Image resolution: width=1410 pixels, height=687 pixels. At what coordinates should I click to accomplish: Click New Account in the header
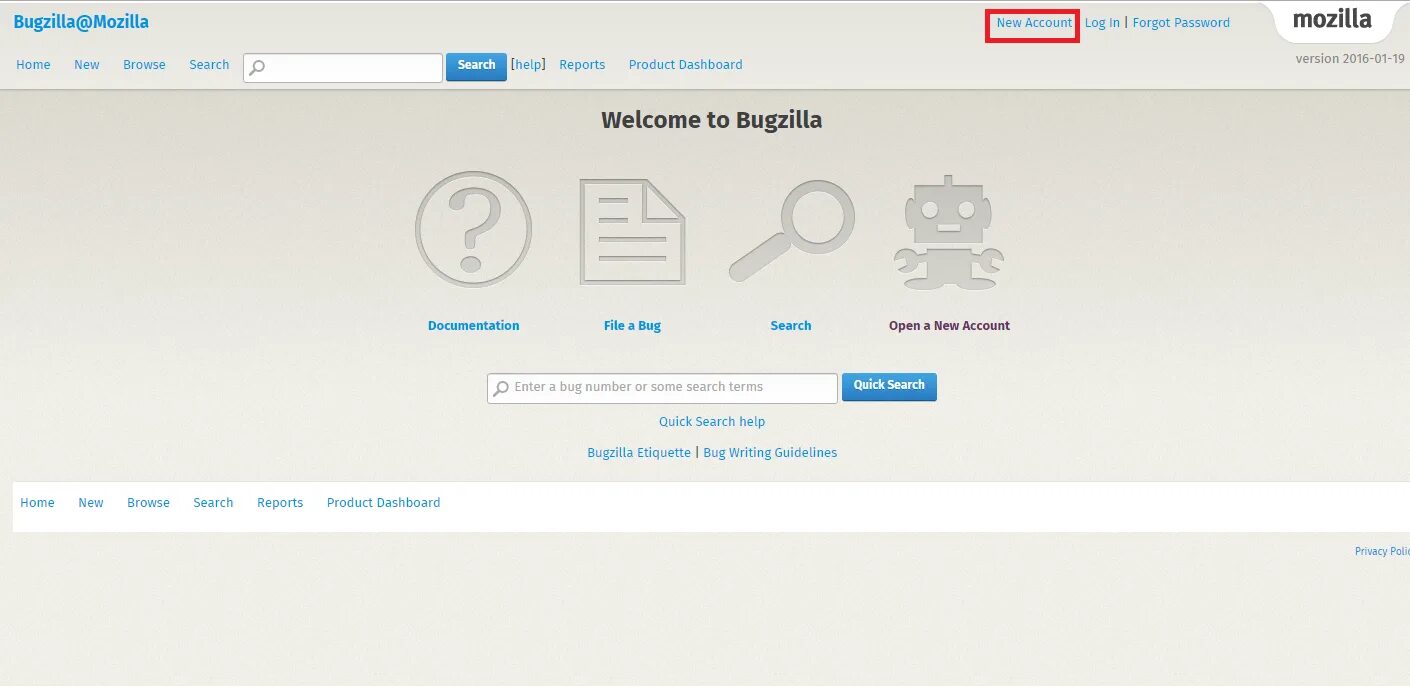[x=1034, y=23]
